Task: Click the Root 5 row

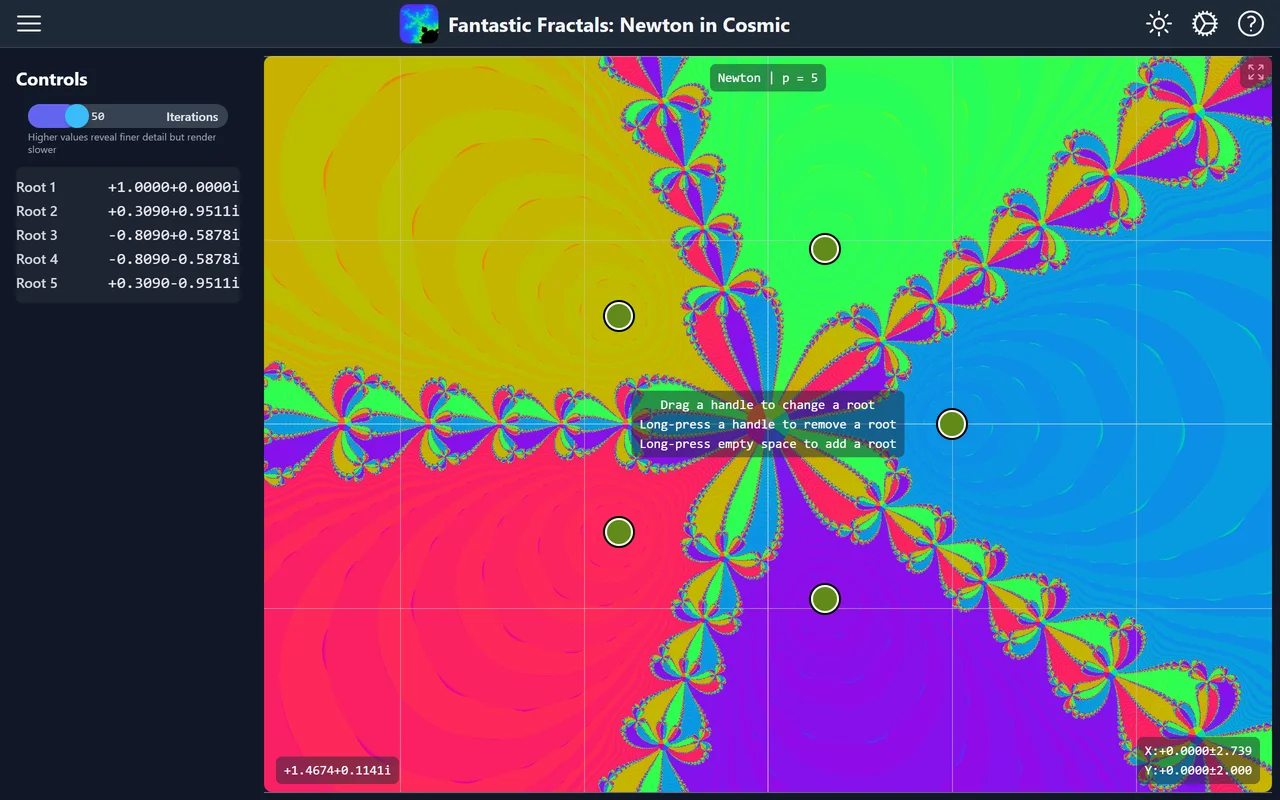Action: point(128,283)
